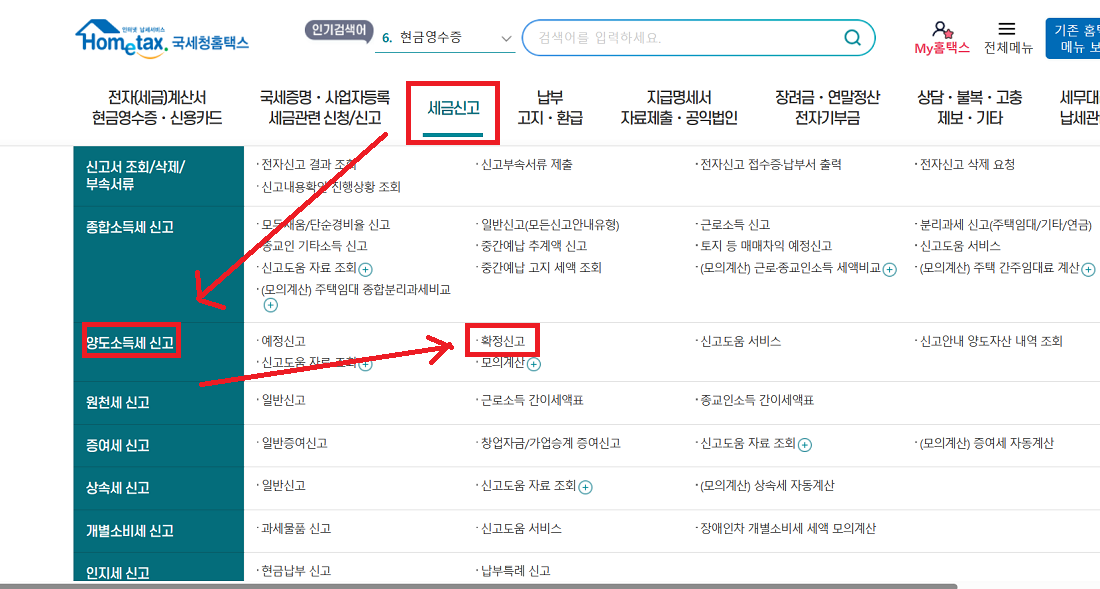1100x589 pixels.
Task: Open 모의계산 under 양도소득세 신고
Action: tap(501, 362)
